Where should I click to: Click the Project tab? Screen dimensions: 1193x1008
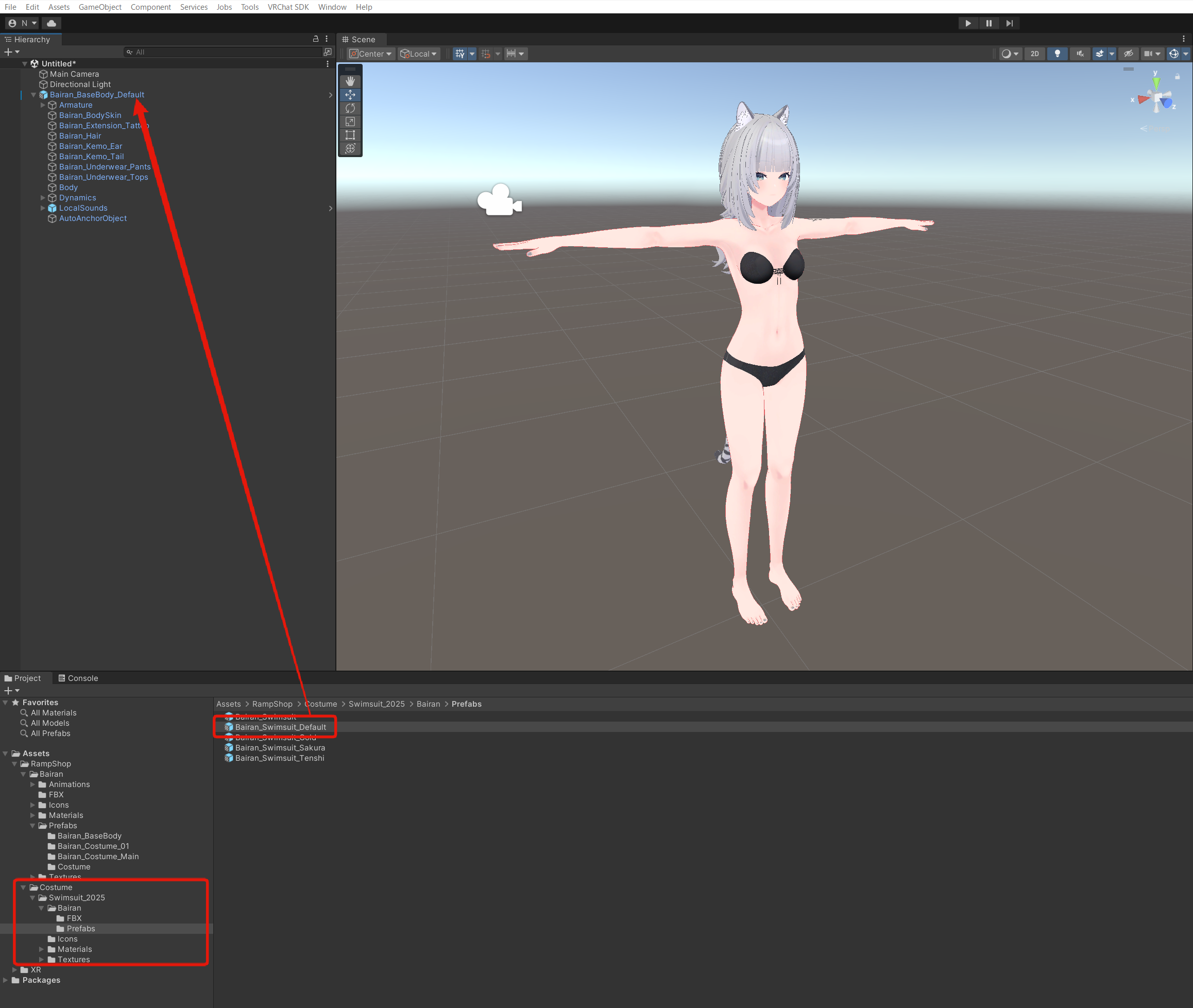23,678
